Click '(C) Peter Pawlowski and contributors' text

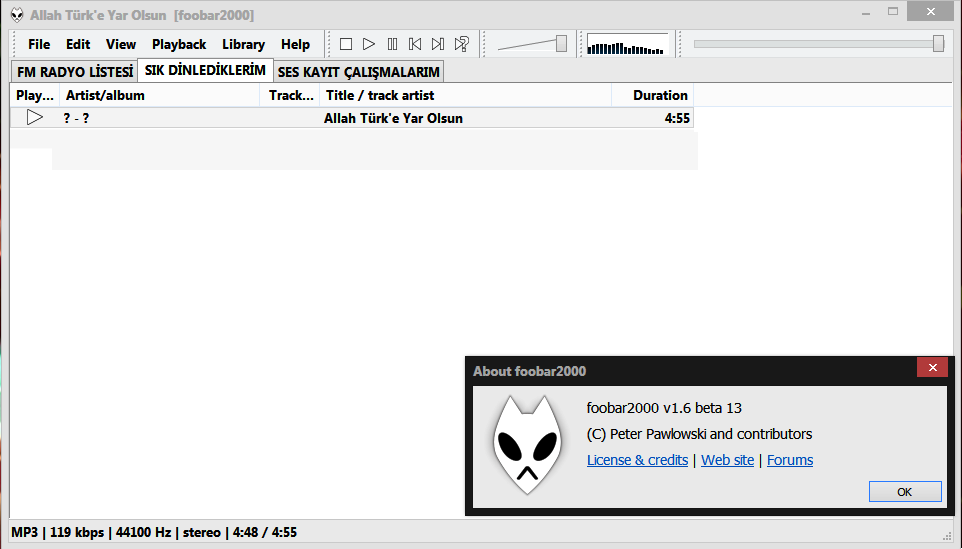699,434
